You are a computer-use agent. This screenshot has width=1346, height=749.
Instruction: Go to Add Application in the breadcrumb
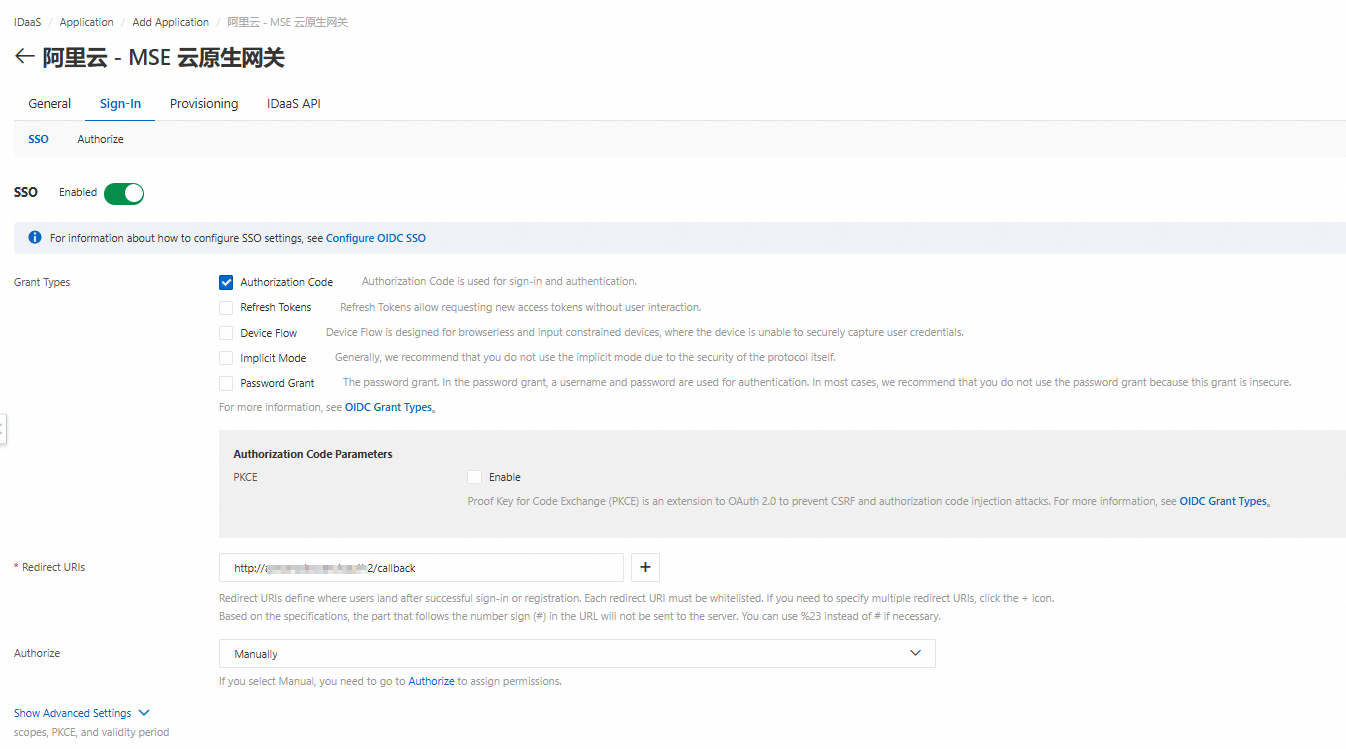(x=171, y=22)
